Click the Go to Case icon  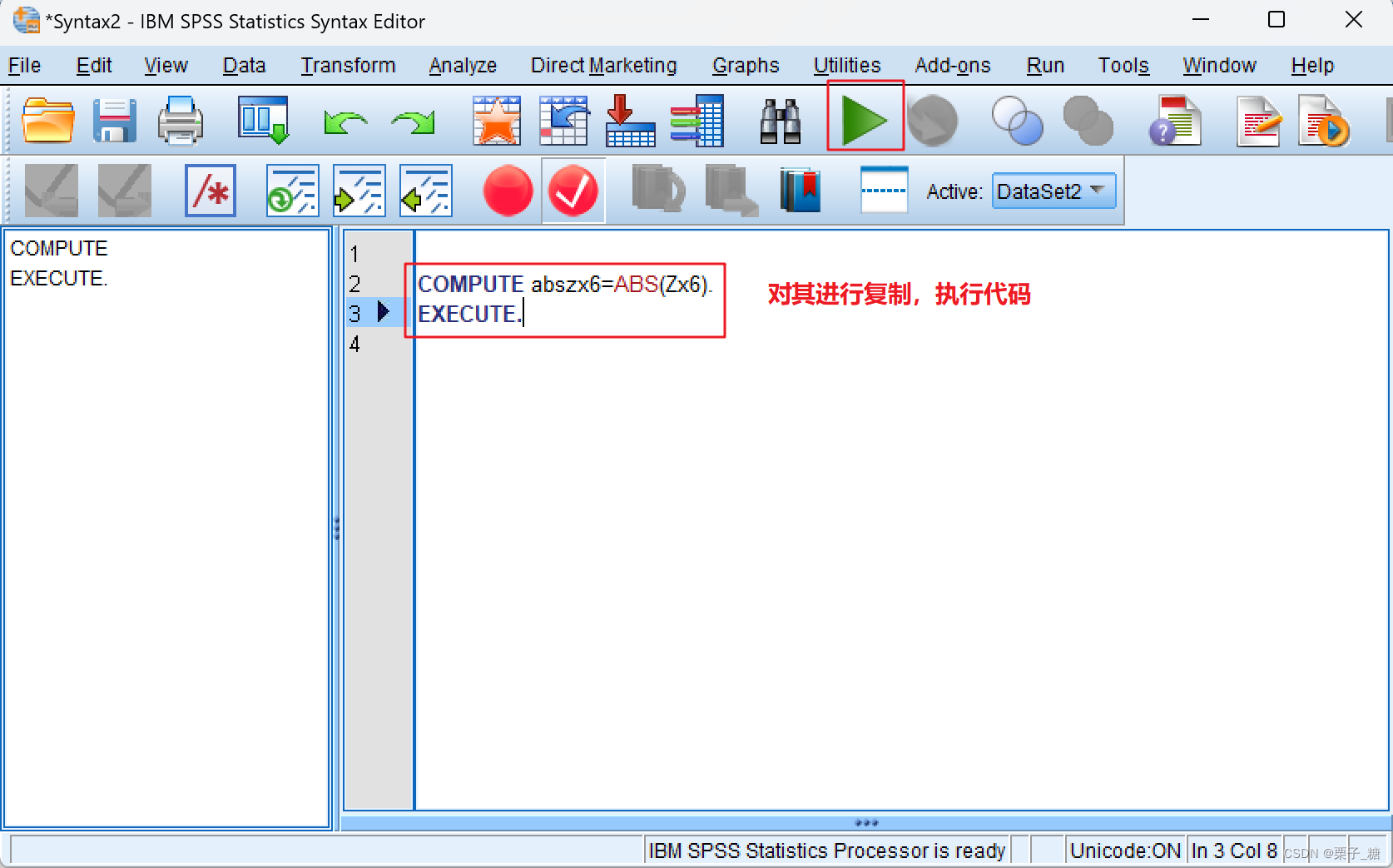(x=563, y=121)
